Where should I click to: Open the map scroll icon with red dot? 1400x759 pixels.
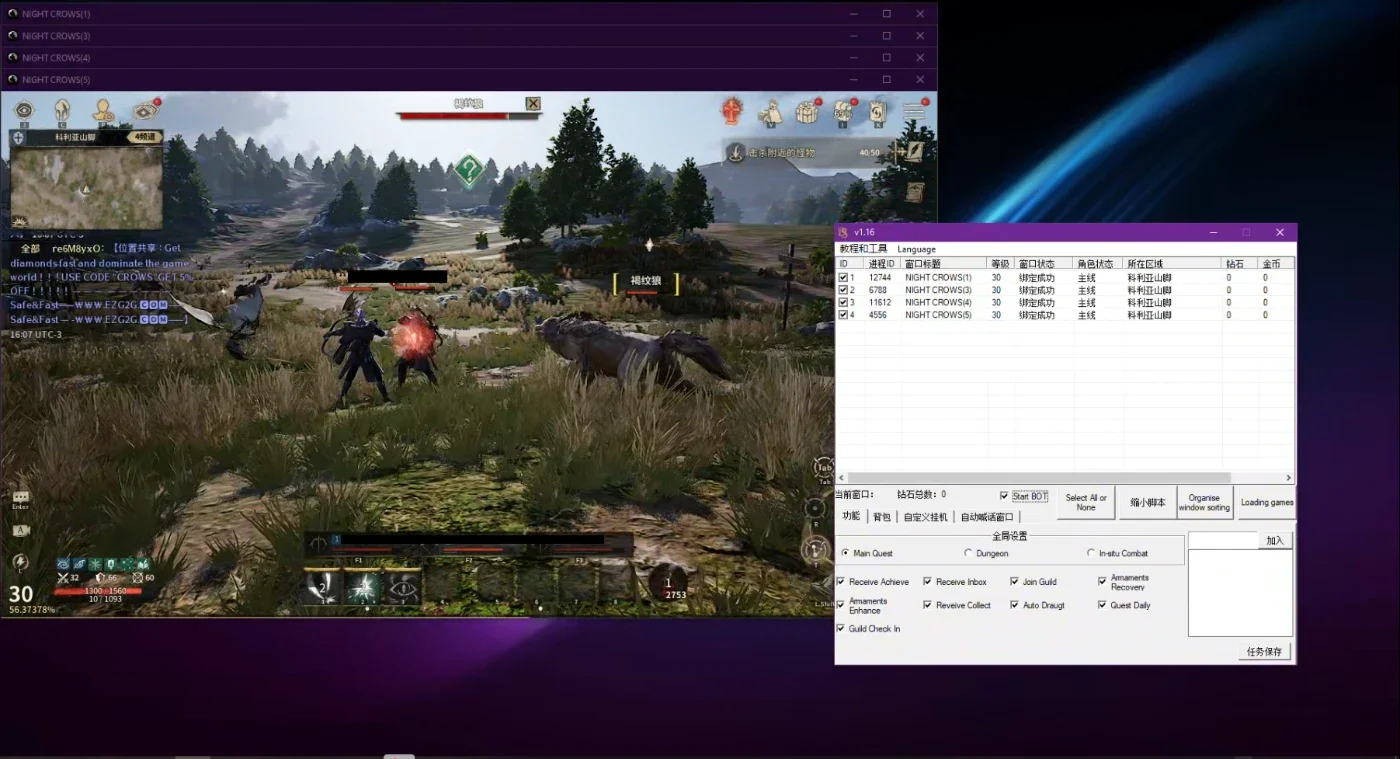point(146,110)
